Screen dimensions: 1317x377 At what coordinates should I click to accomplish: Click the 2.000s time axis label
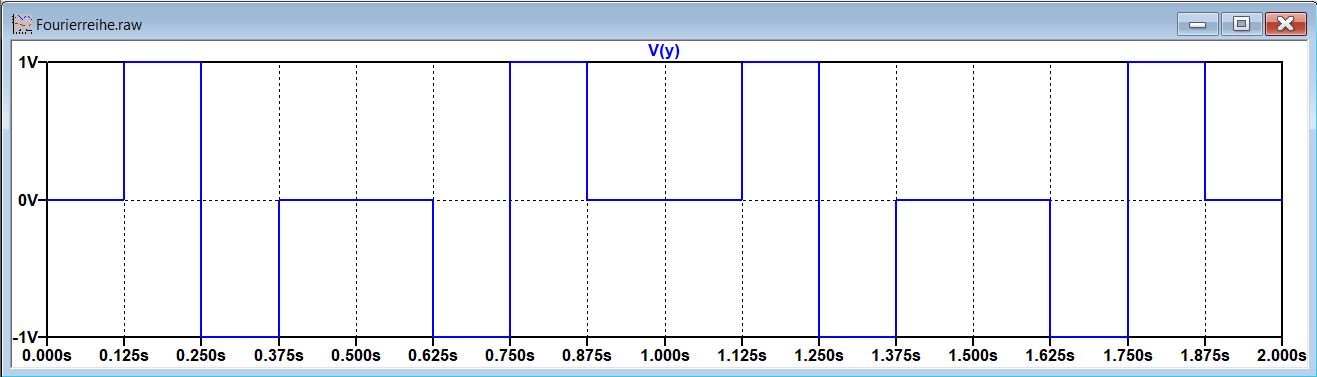coord(1283,356)
